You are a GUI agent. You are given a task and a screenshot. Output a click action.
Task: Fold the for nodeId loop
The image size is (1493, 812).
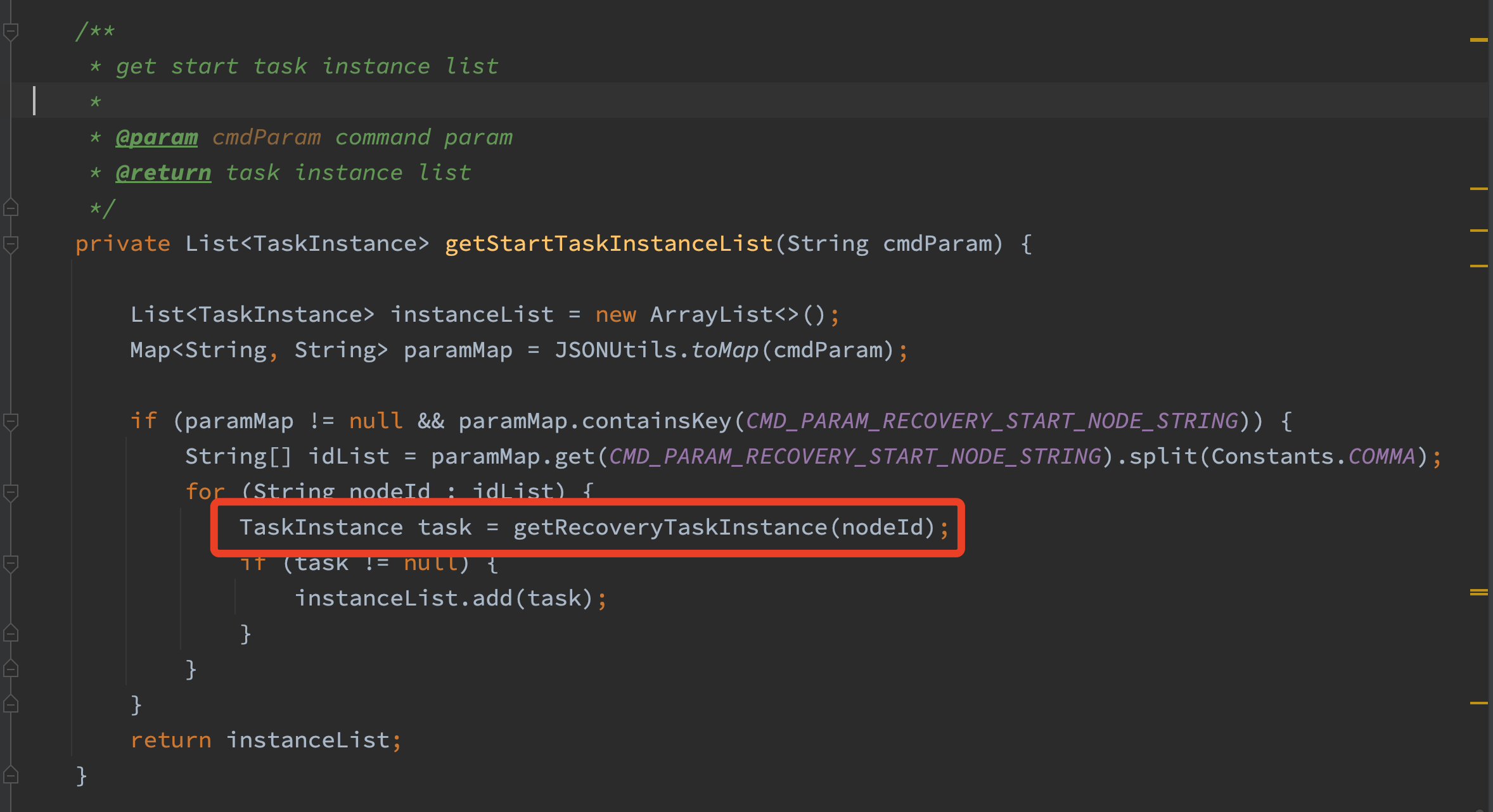(11, 492)
